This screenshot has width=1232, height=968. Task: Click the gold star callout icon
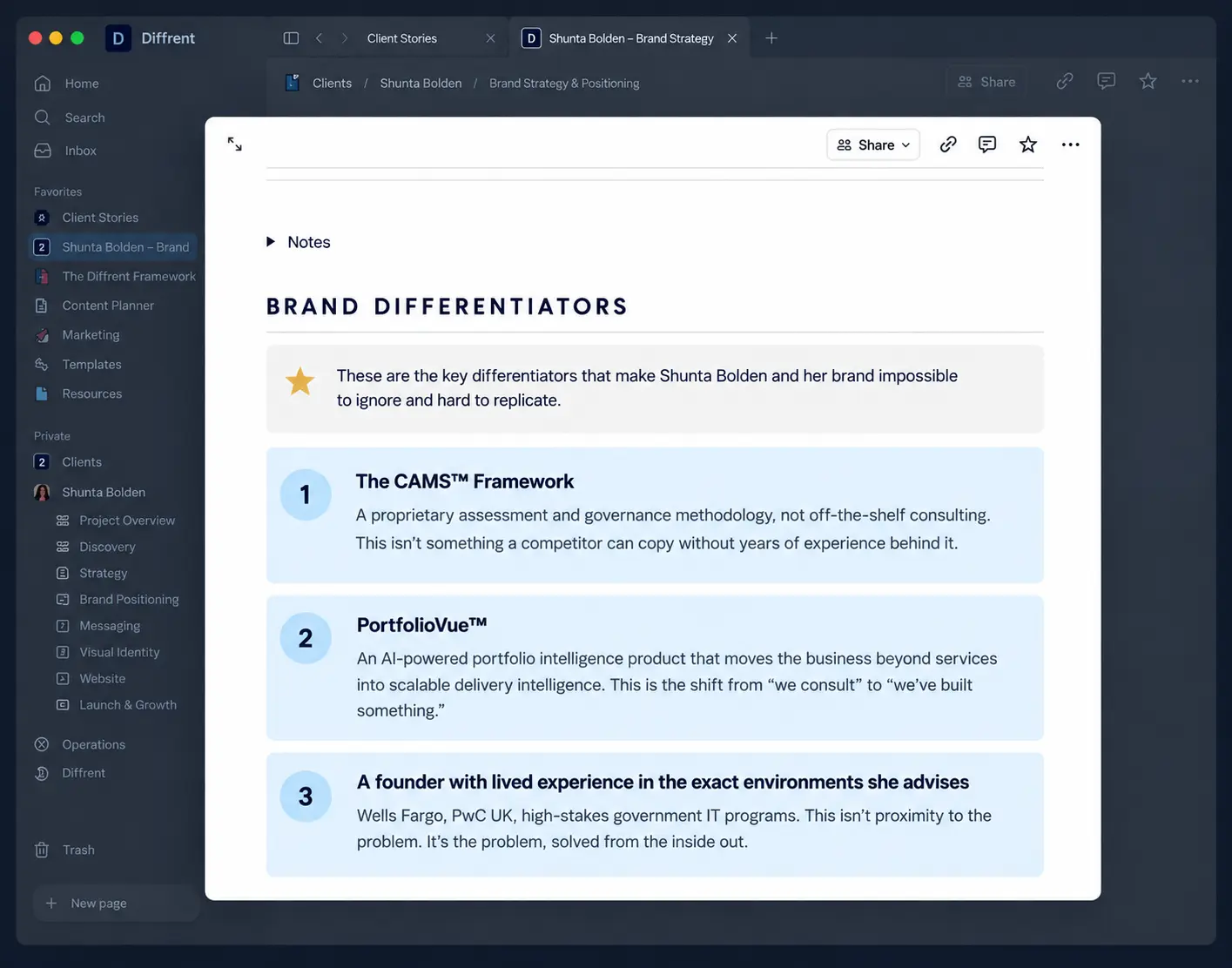300,381
